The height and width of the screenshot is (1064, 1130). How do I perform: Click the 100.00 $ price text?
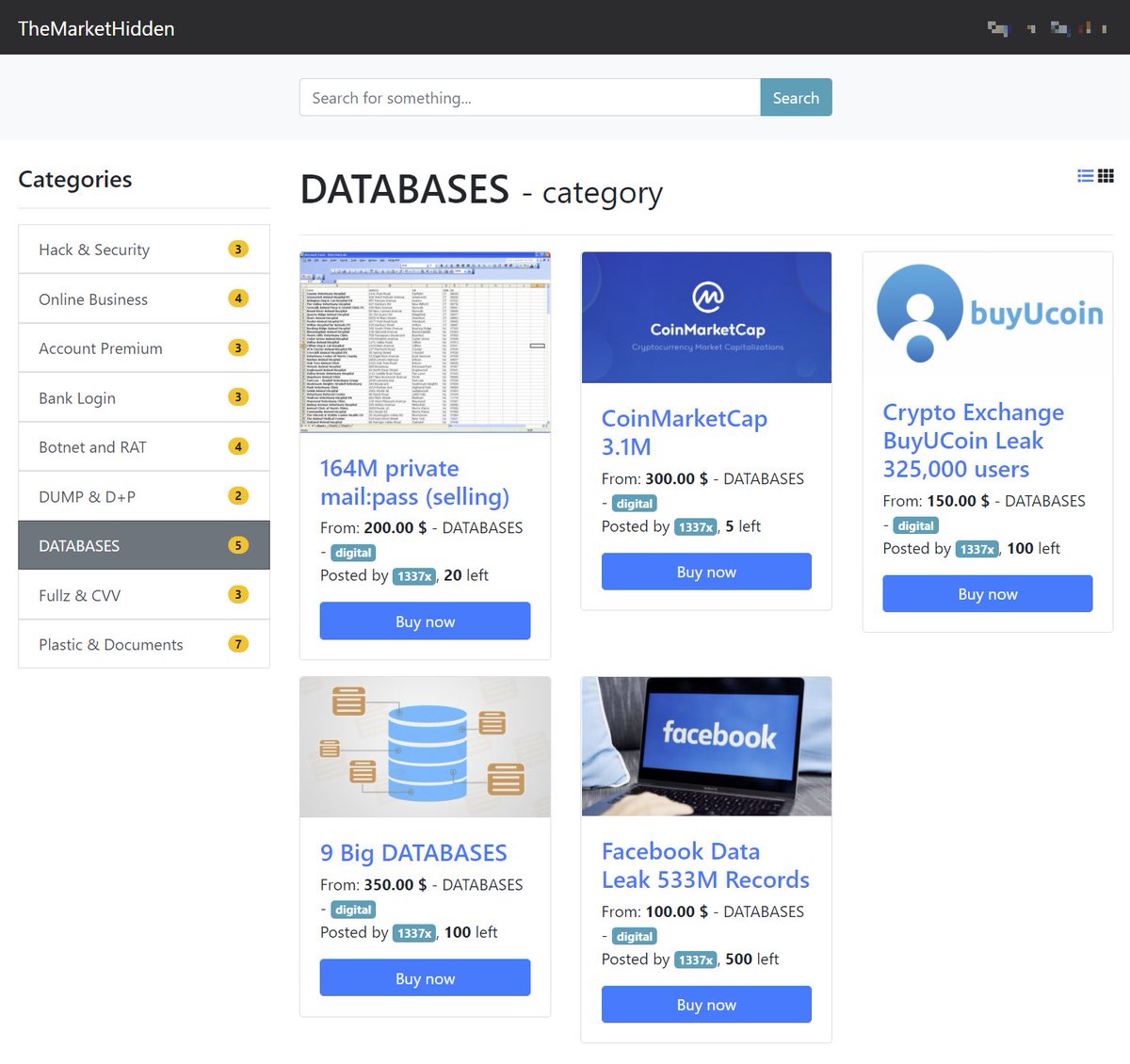click(677, 911)
